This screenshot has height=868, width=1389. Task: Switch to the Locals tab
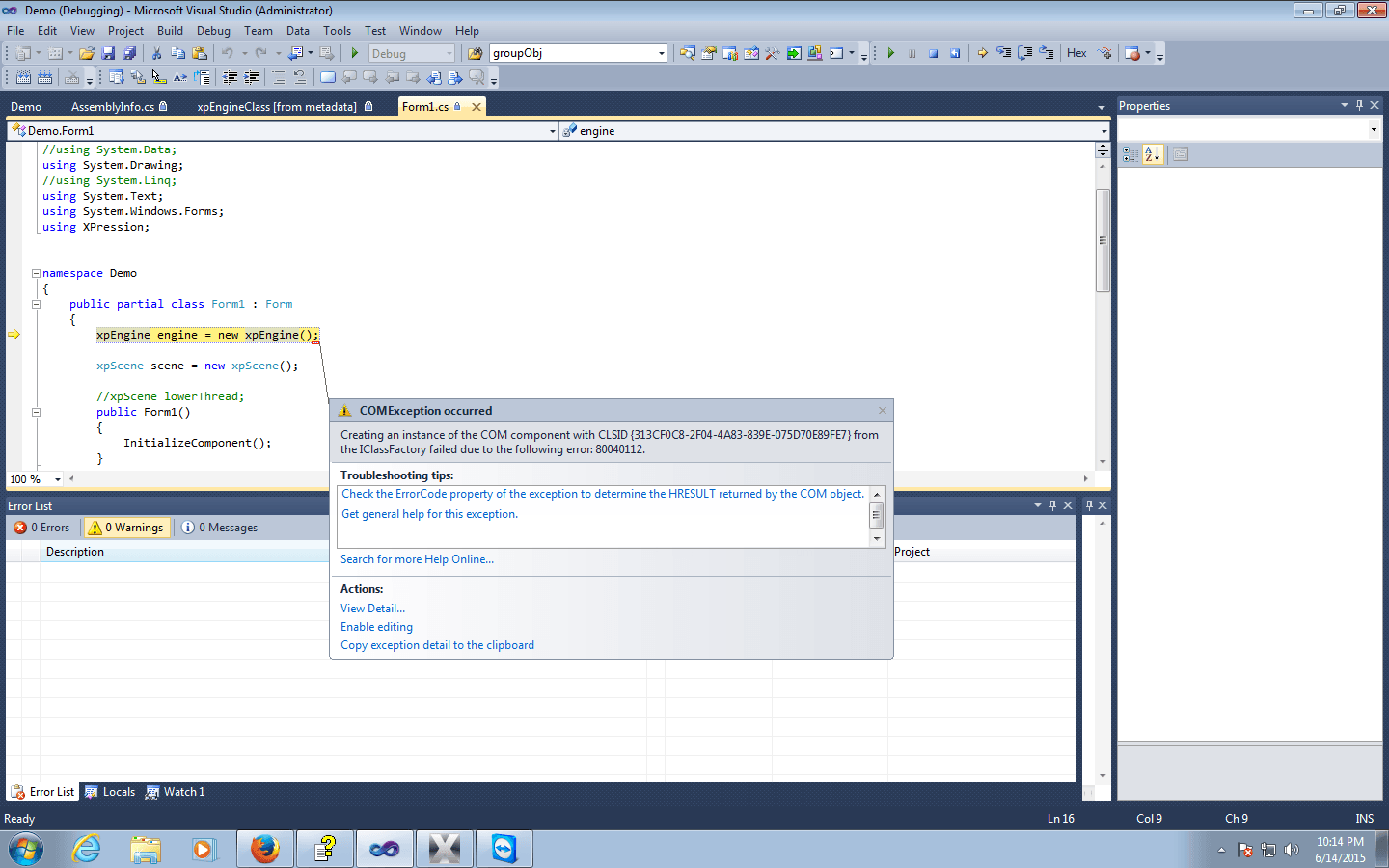point(110,792)
